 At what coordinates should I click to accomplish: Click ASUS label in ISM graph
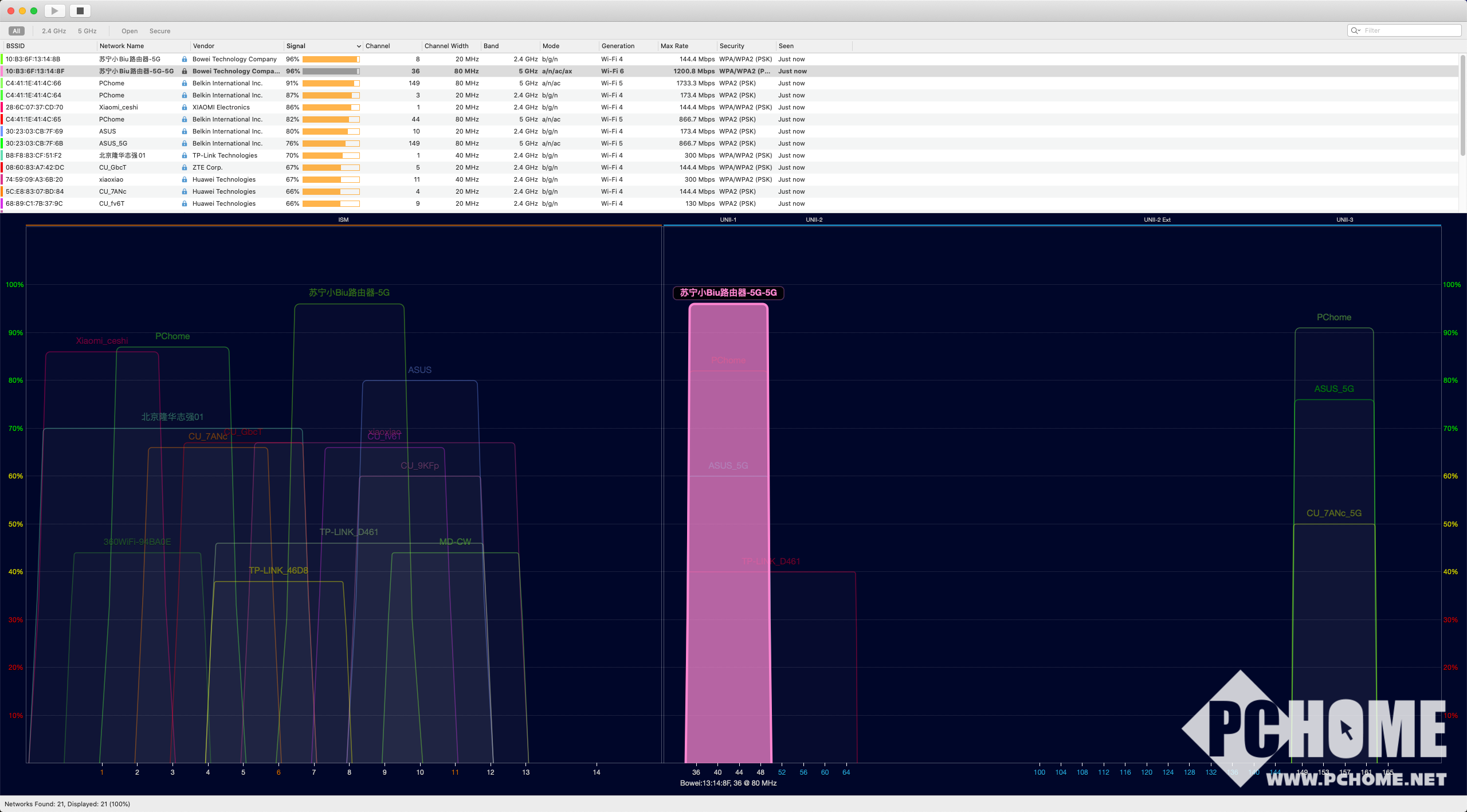point(419,370)
